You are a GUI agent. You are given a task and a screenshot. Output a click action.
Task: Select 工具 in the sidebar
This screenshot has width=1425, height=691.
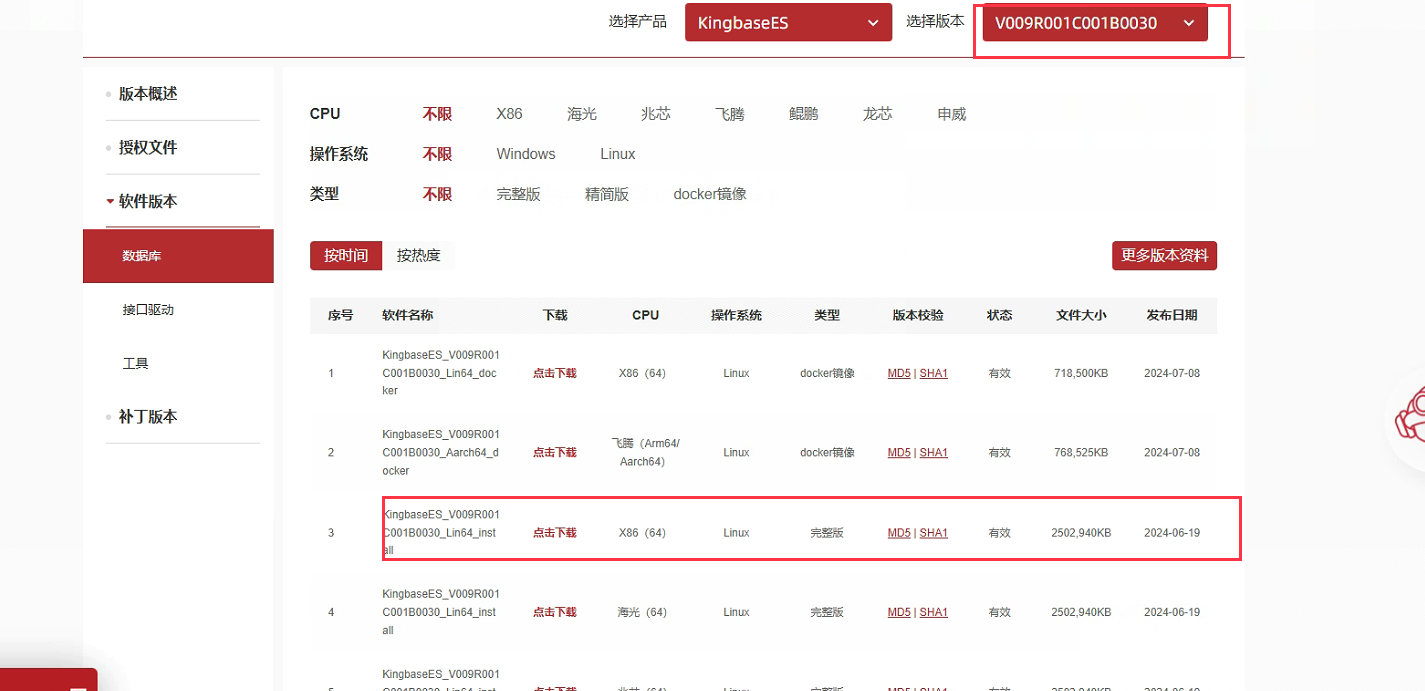(x=135, y=364)
